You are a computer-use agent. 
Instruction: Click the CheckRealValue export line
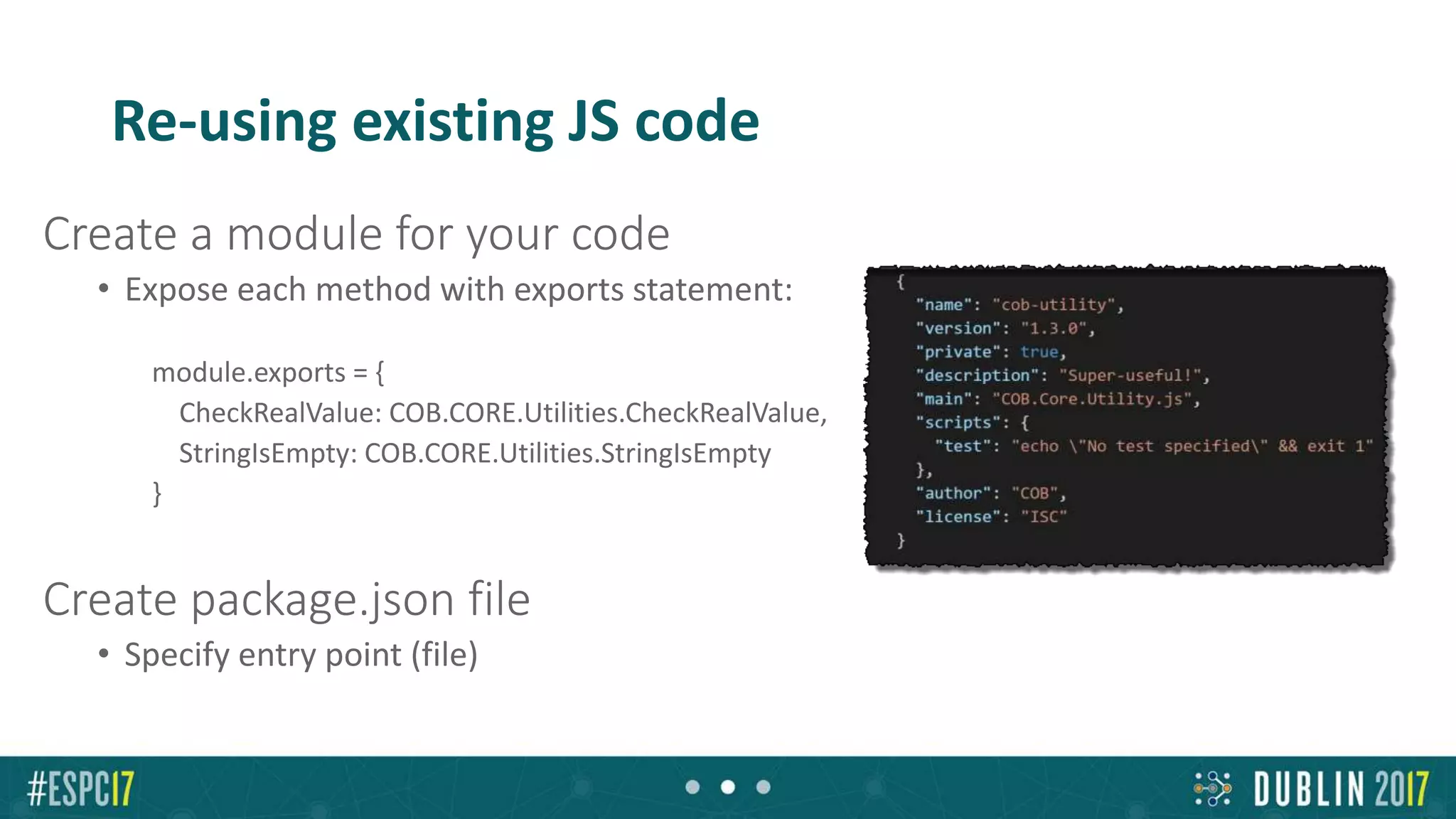(x=503, y=413)
